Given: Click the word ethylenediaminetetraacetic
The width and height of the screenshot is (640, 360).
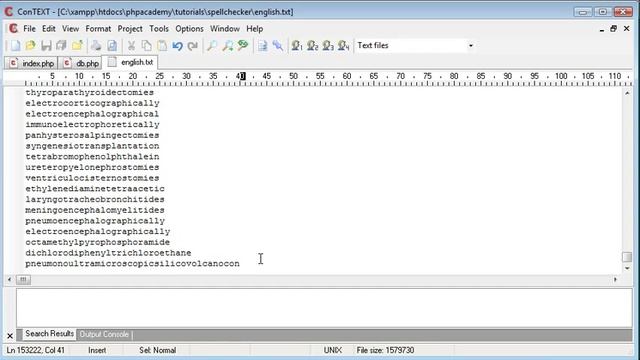Looking at the screenshot, I should click(95, 189).
